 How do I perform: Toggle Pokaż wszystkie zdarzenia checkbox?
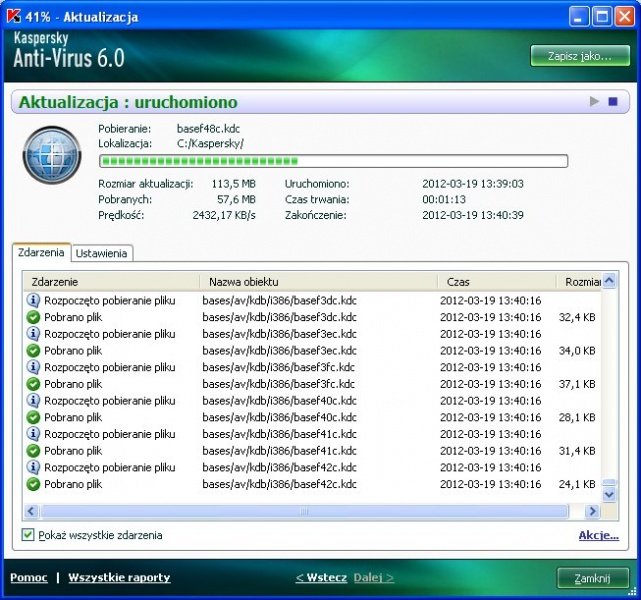[28, 535]
